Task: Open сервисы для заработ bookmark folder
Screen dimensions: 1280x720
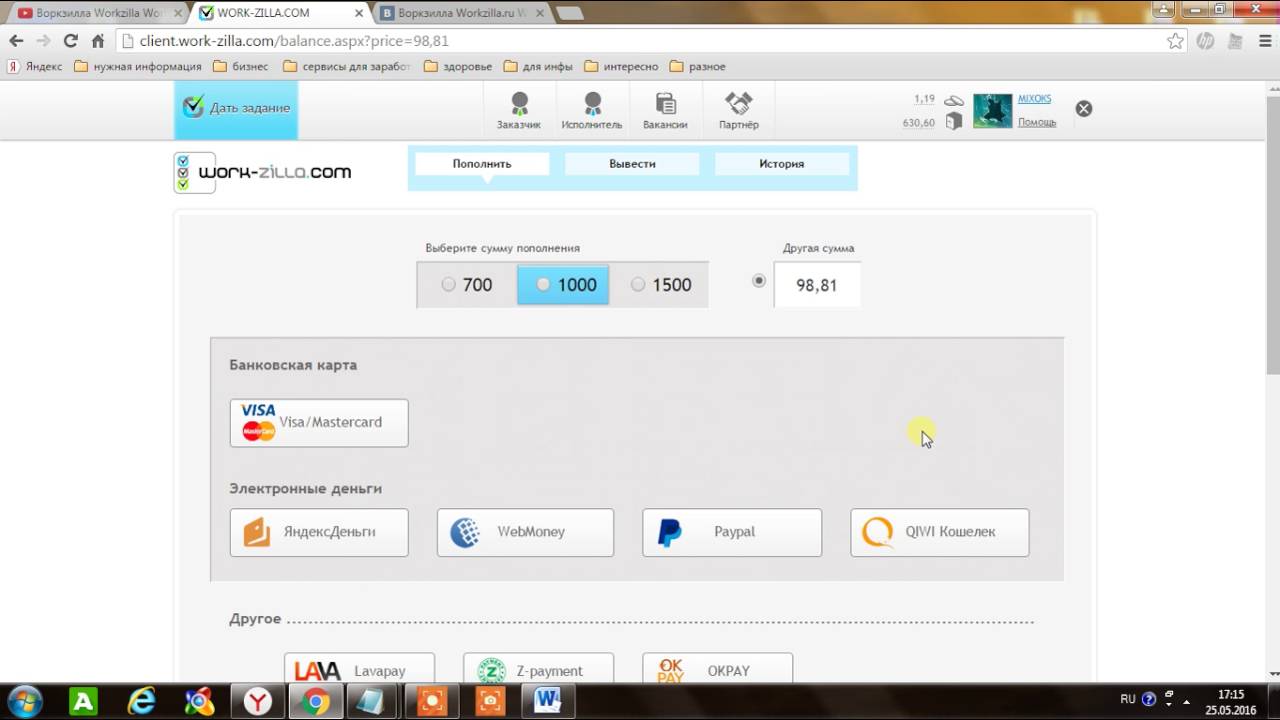Action: coord(347,67)
